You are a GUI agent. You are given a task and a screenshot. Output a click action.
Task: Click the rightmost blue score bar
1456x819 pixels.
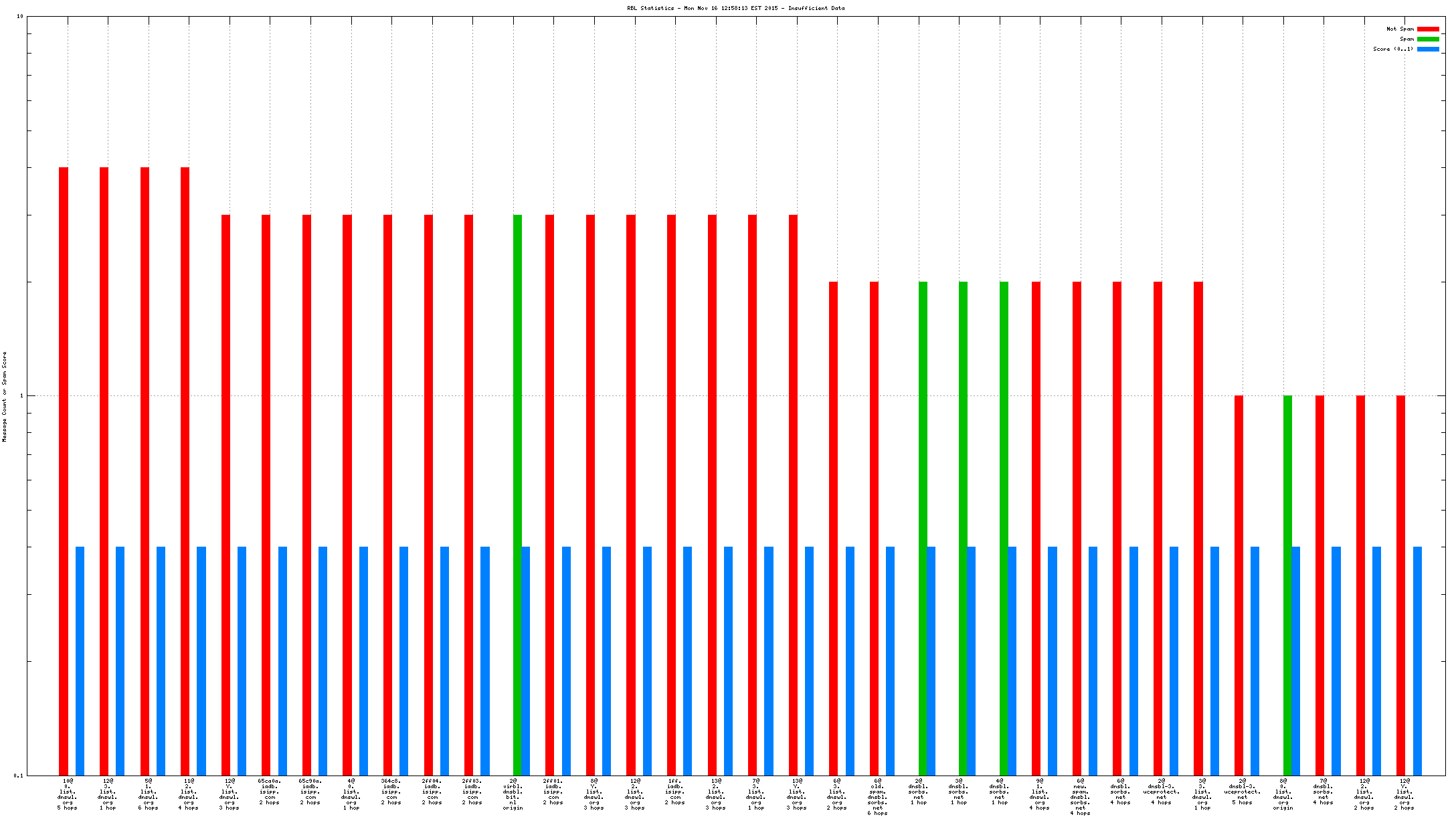coord(1417,661)
